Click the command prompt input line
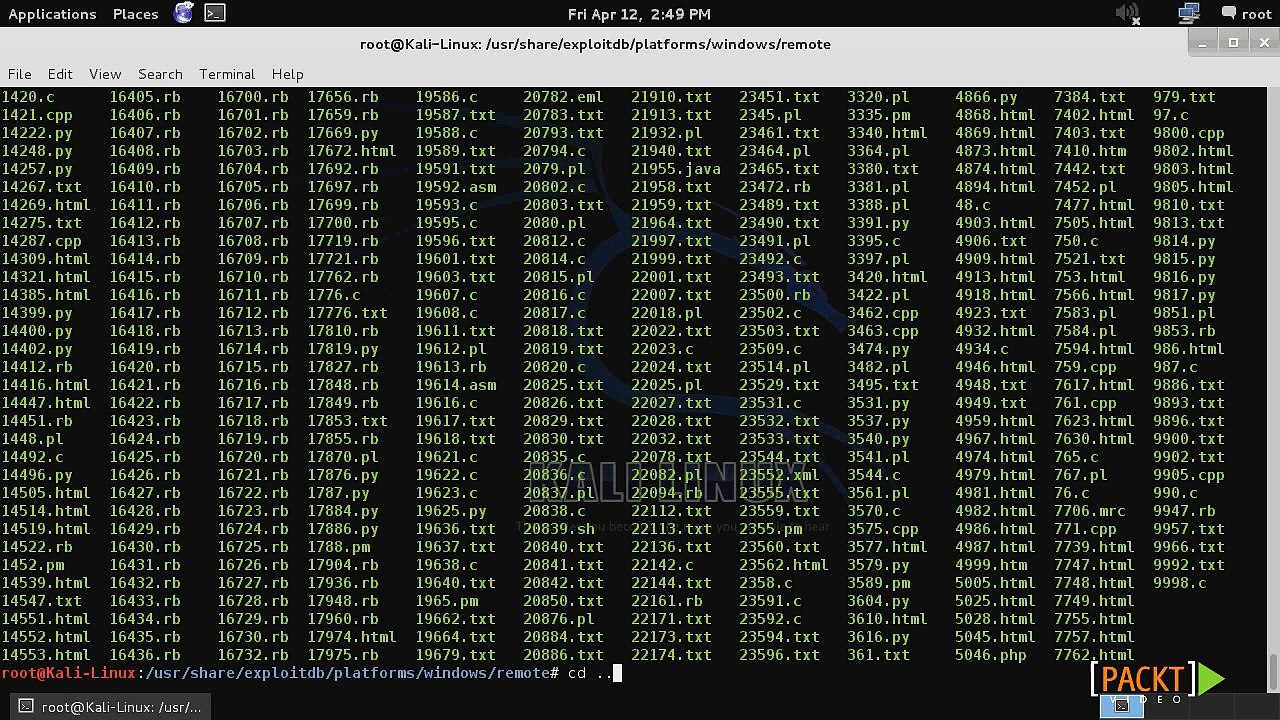 point(632,673)
